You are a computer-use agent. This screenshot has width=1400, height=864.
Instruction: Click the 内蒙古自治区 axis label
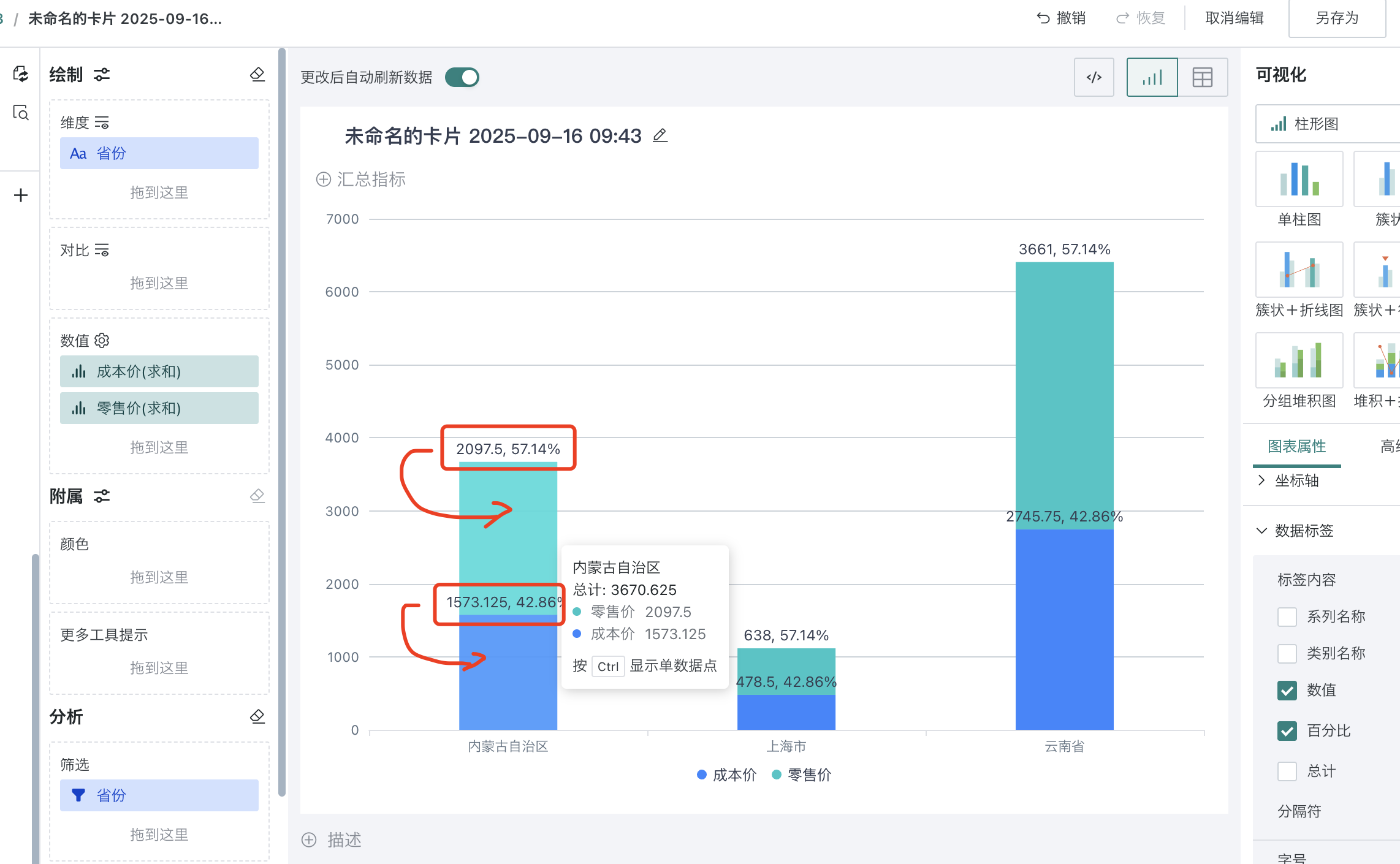tap(508, 746)
